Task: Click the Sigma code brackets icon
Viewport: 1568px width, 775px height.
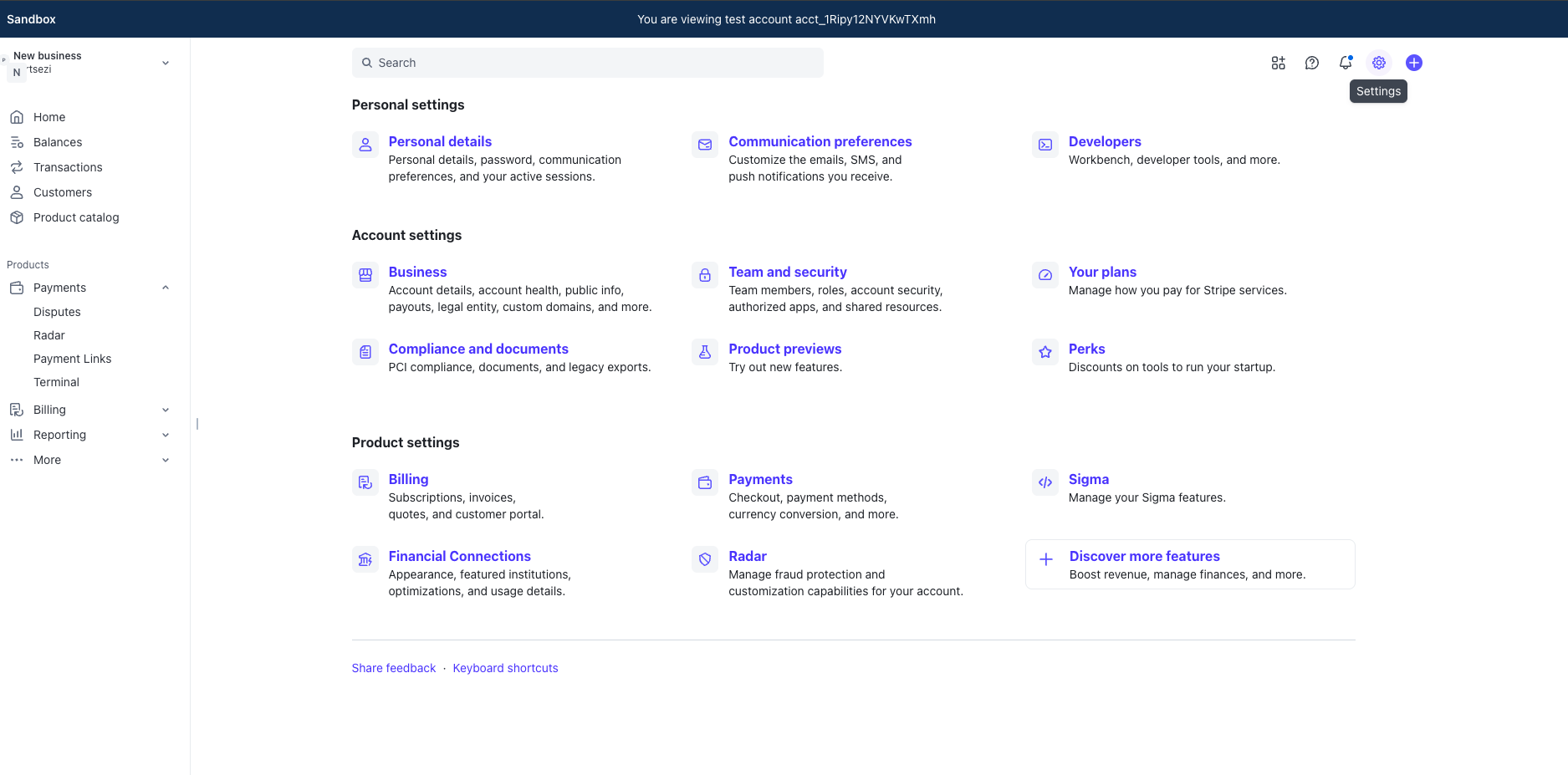Action: pos(1045,482)
